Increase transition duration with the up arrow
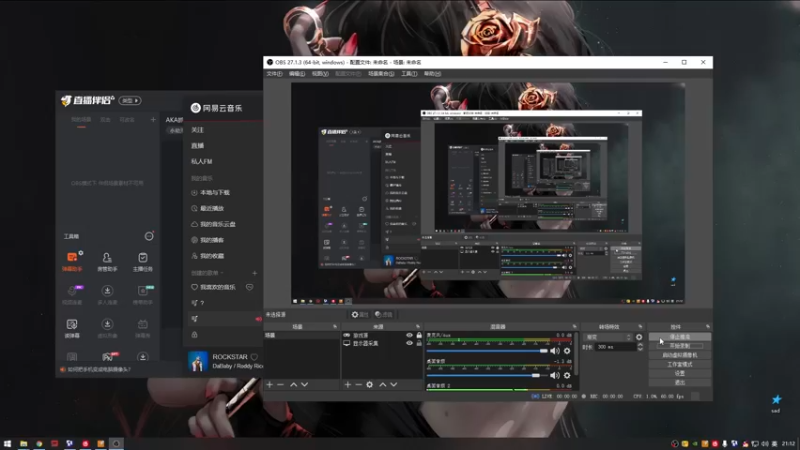This screenshot has height=450, width=800. [640, 344]
